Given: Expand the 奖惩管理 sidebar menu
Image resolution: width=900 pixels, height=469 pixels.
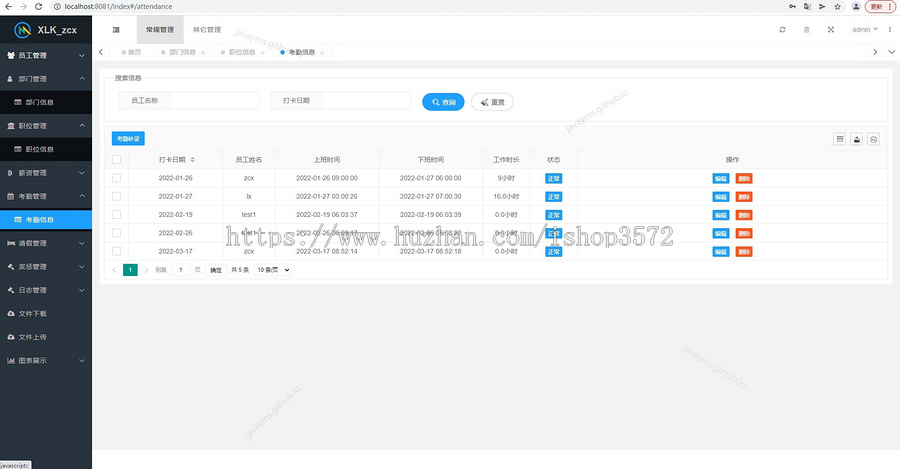Looking at the screenshot, I should click(46, 267).
